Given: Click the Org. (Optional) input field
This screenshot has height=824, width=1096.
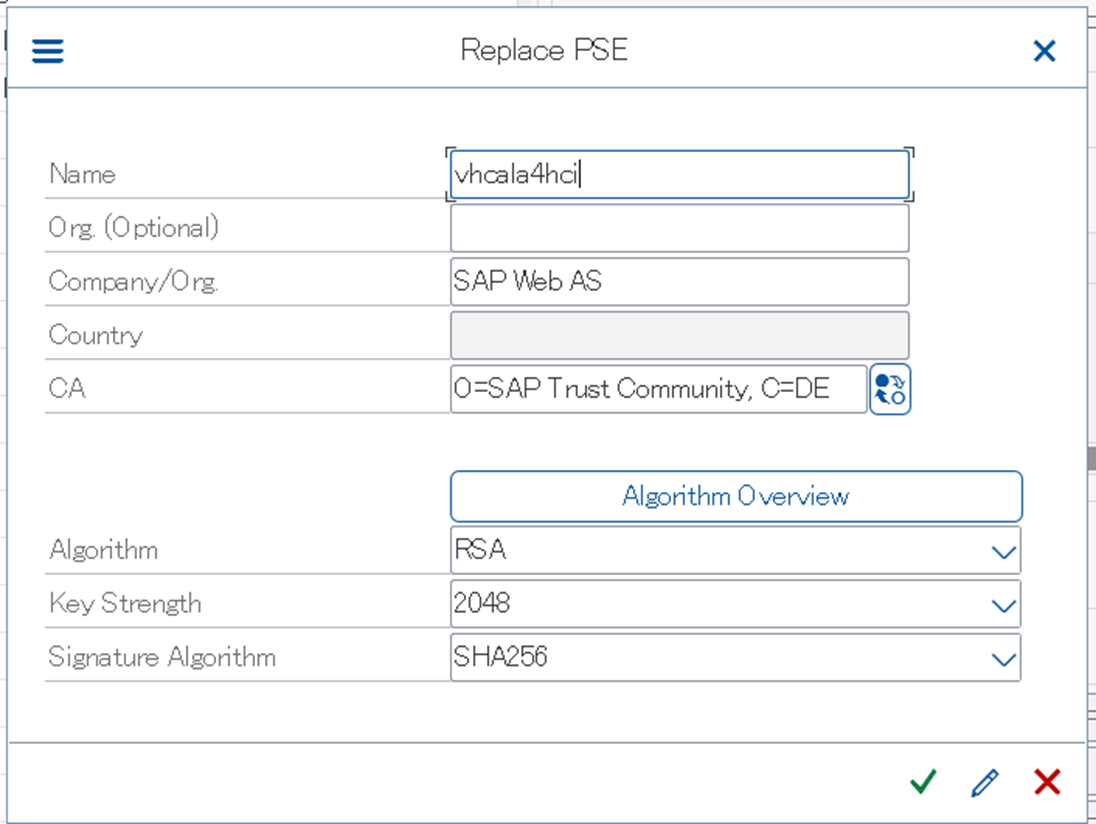Looking at the screenshot, I should [680, 228].
